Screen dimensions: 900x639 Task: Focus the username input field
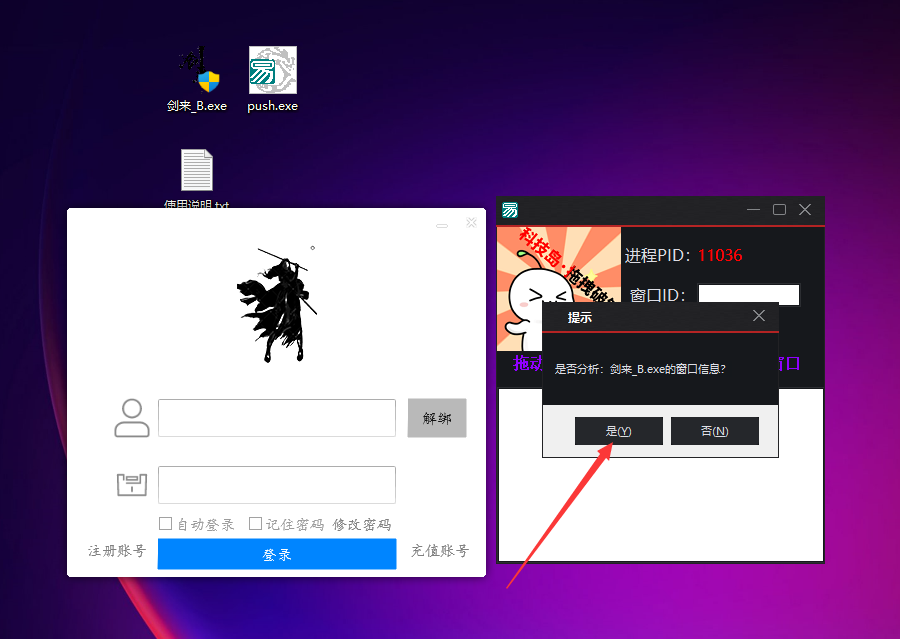277,418
